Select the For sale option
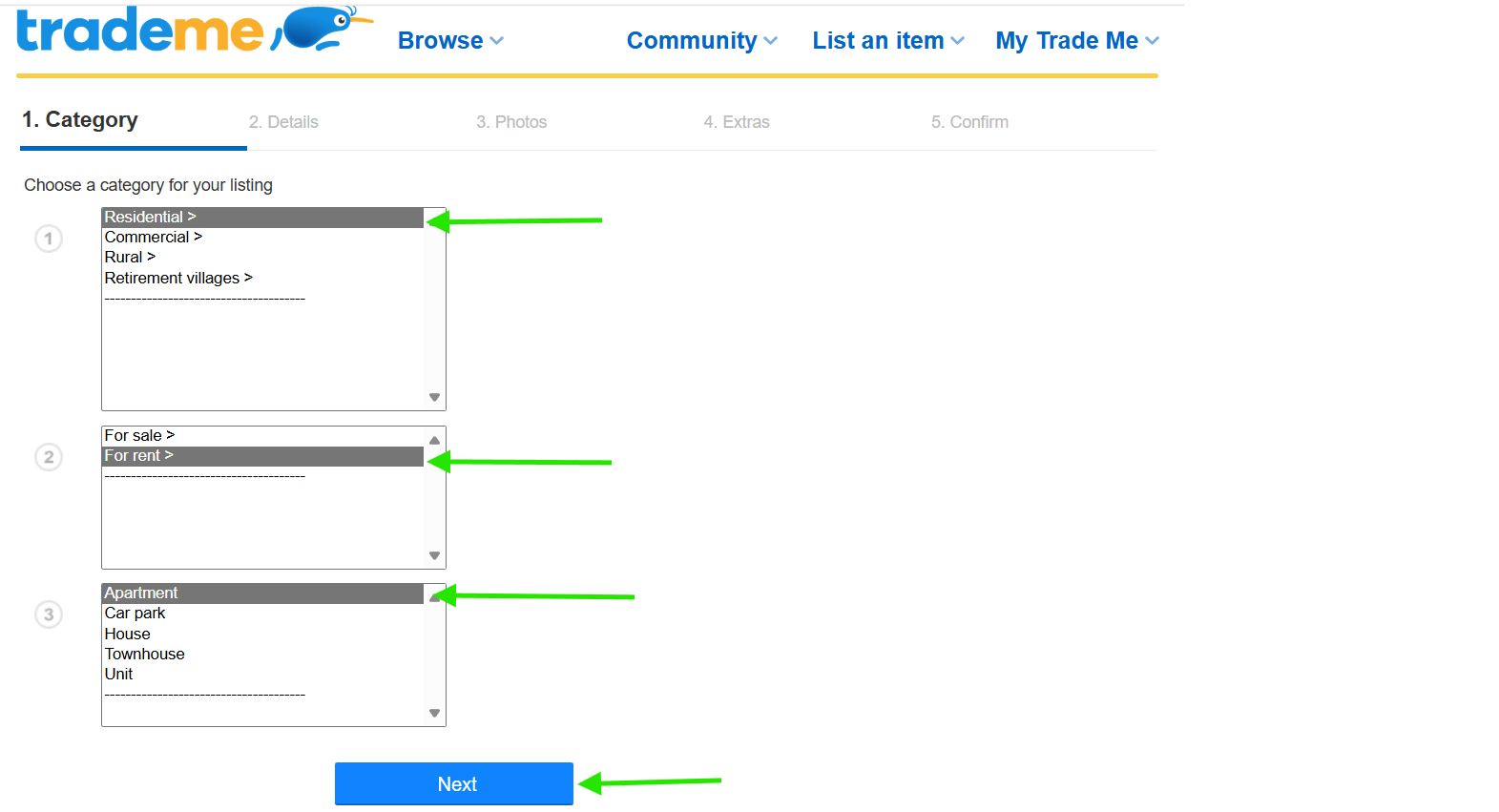1499x812 pixels. [139, 436]
